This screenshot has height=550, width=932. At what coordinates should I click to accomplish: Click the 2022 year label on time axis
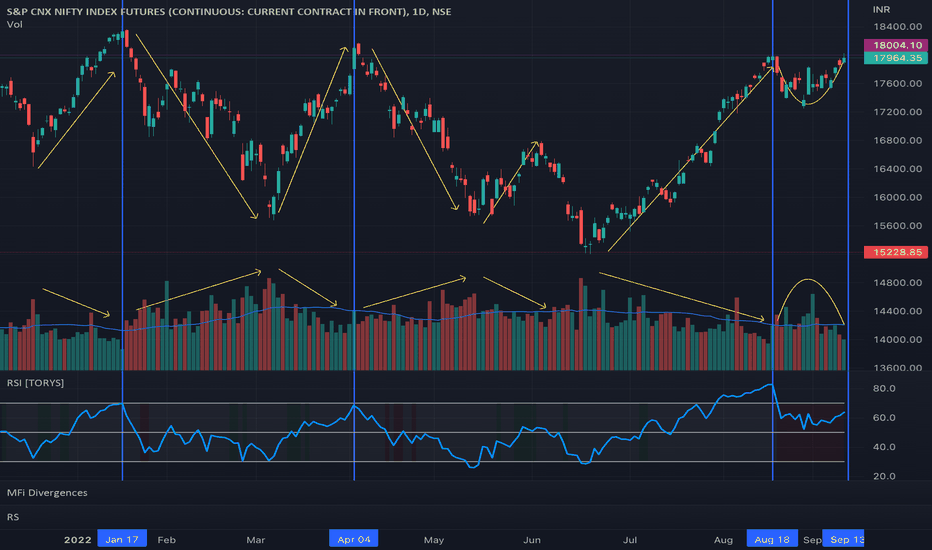pyautogui.click(x=77, y=540)
